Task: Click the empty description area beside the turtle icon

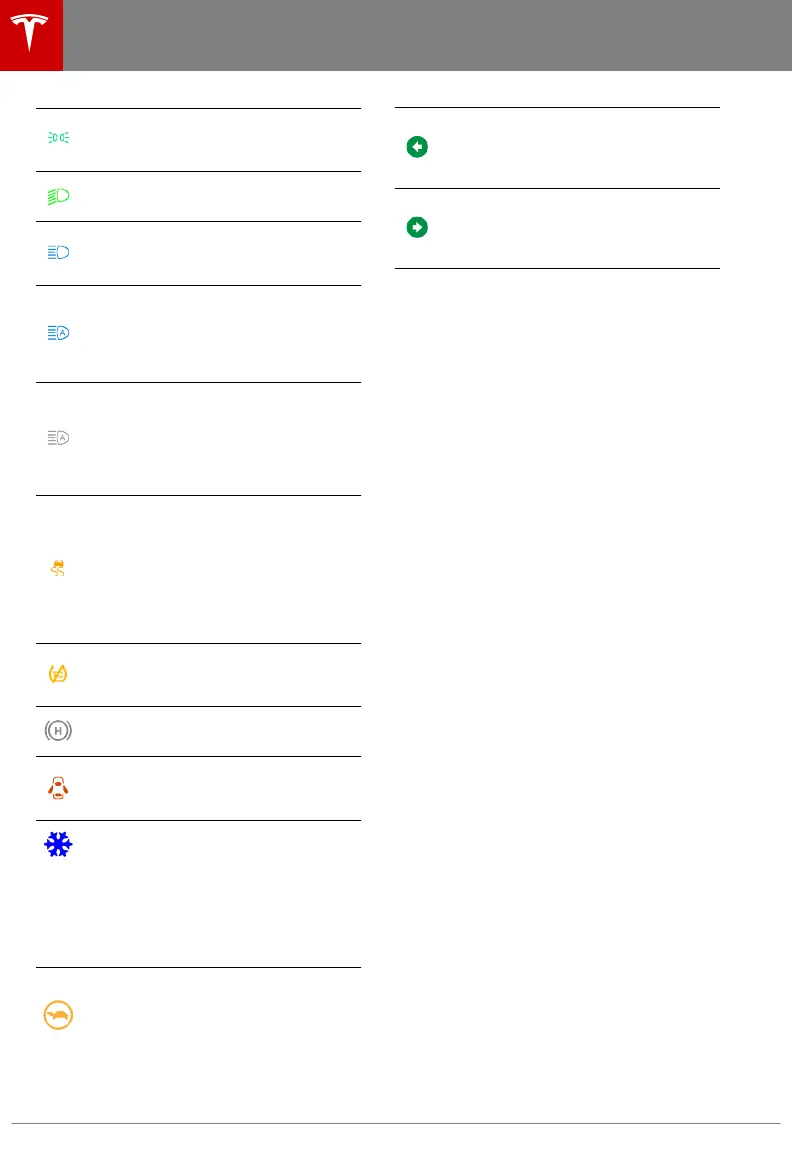Action: [x=220, y=1015]
